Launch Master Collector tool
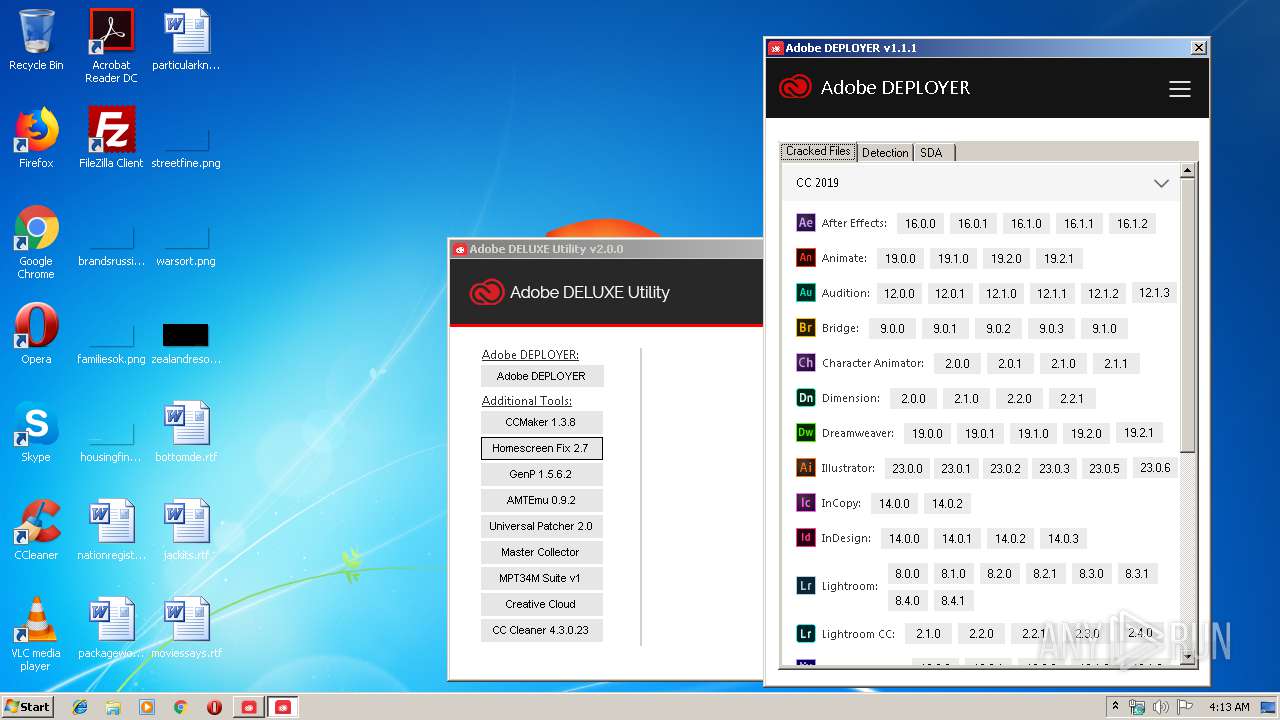 pyautogui.click(x=541, y=552)
